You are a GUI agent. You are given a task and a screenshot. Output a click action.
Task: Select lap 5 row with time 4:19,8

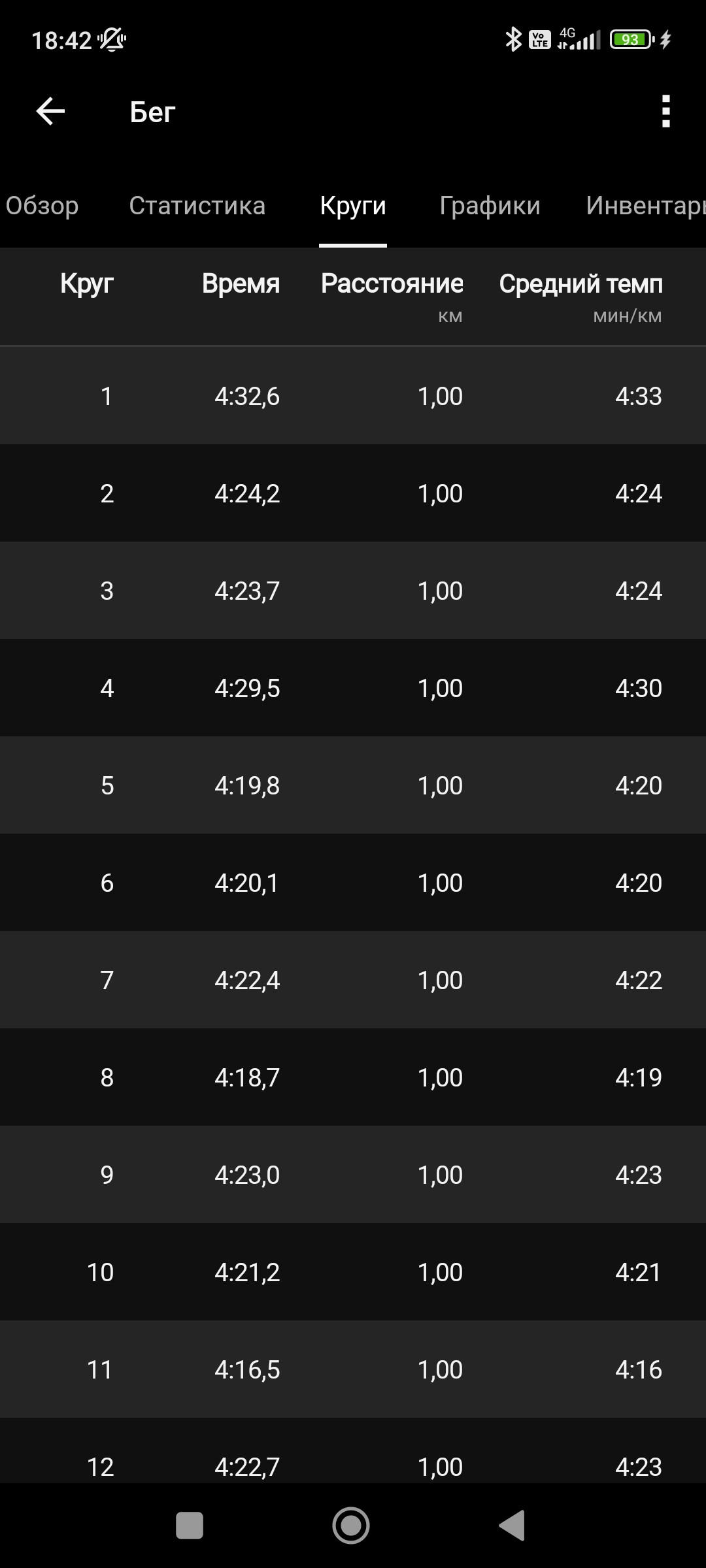(x=353, y=785)
